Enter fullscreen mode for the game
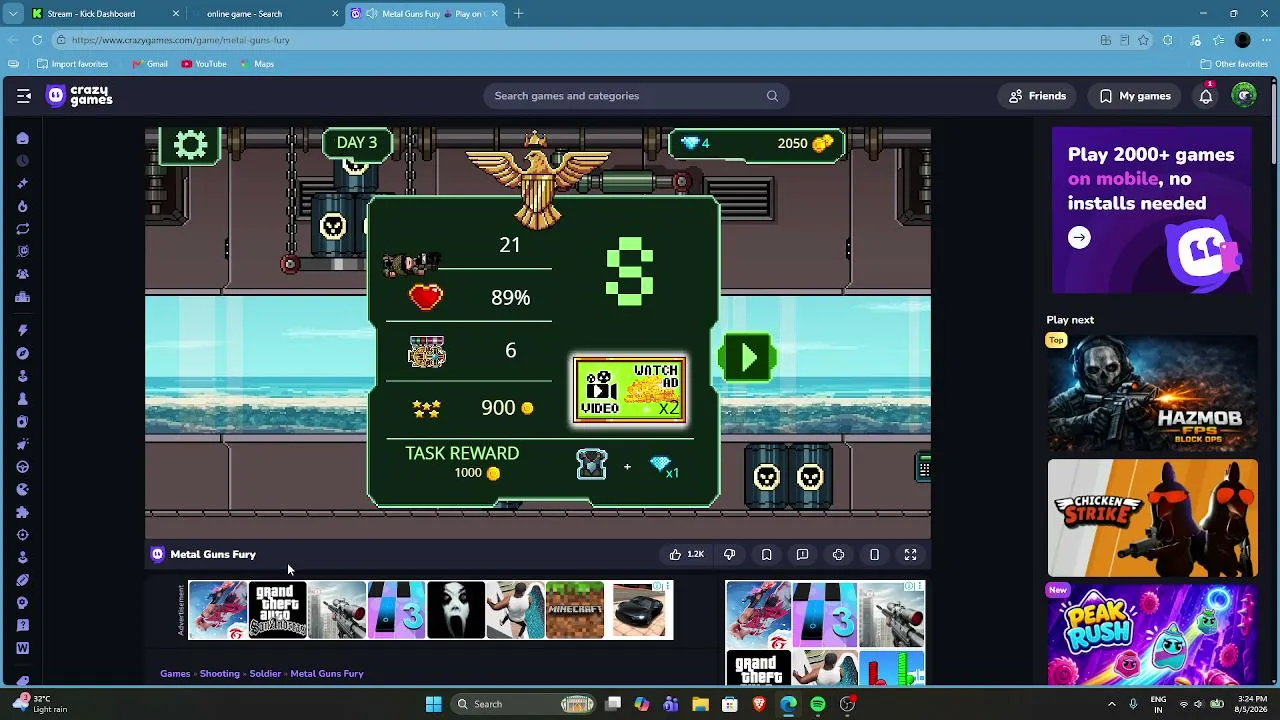Viewport: 1280px width, 720px height. pos(910,554)
